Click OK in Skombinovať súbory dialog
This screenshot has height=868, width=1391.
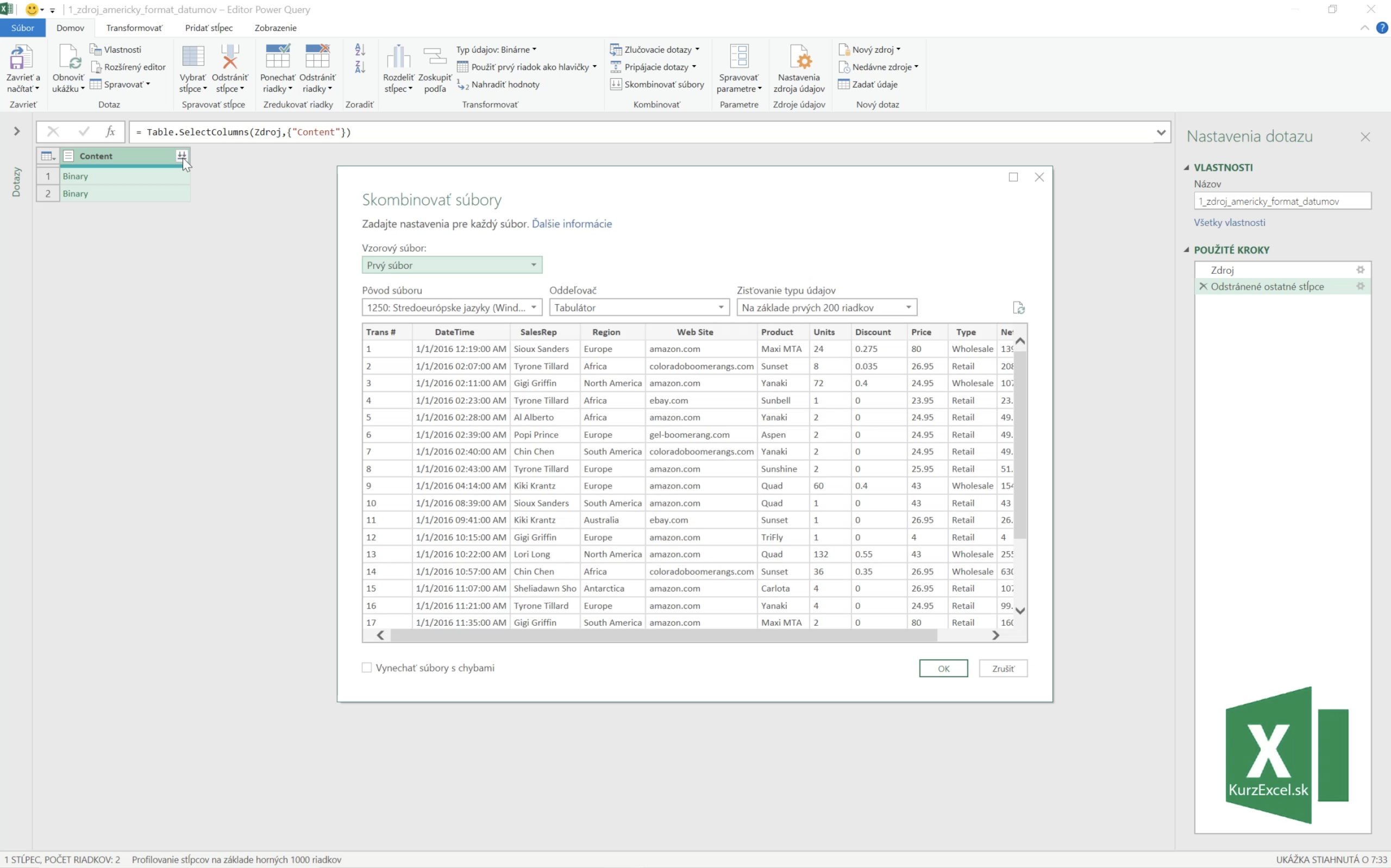(943, 668)
